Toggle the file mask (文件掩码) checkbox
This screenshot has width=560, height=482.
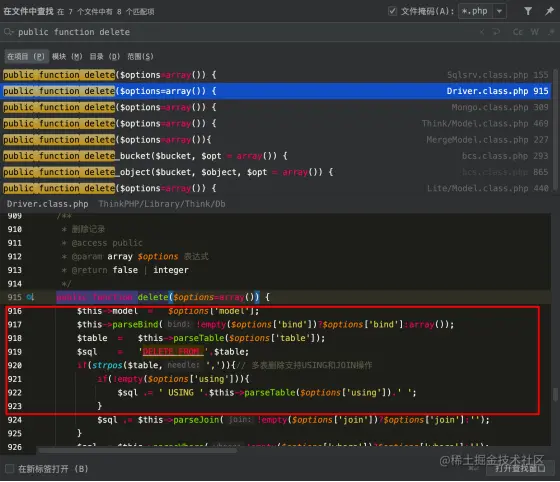[392, 11]
